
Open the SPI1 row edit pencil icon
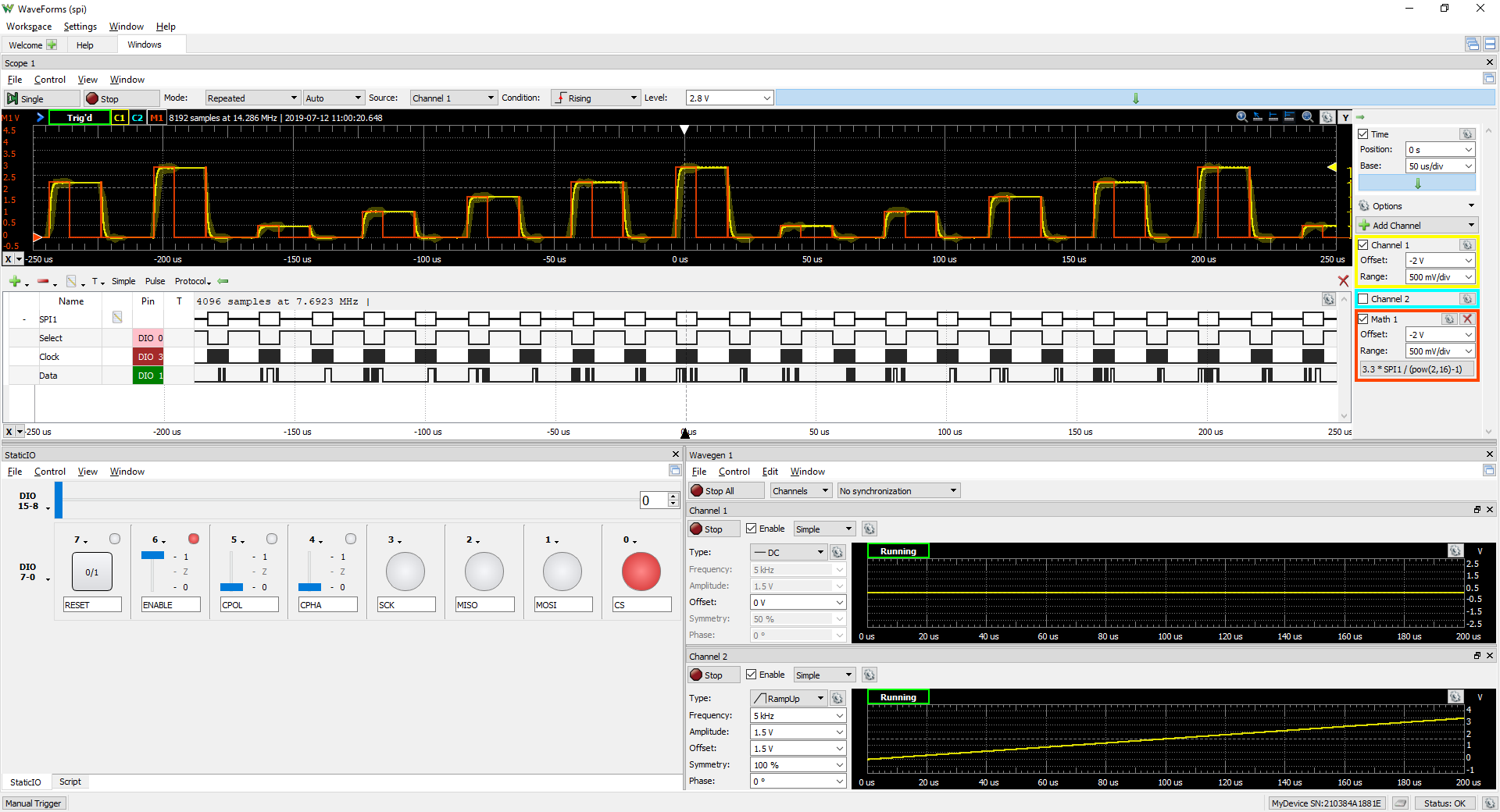point(117,318)
